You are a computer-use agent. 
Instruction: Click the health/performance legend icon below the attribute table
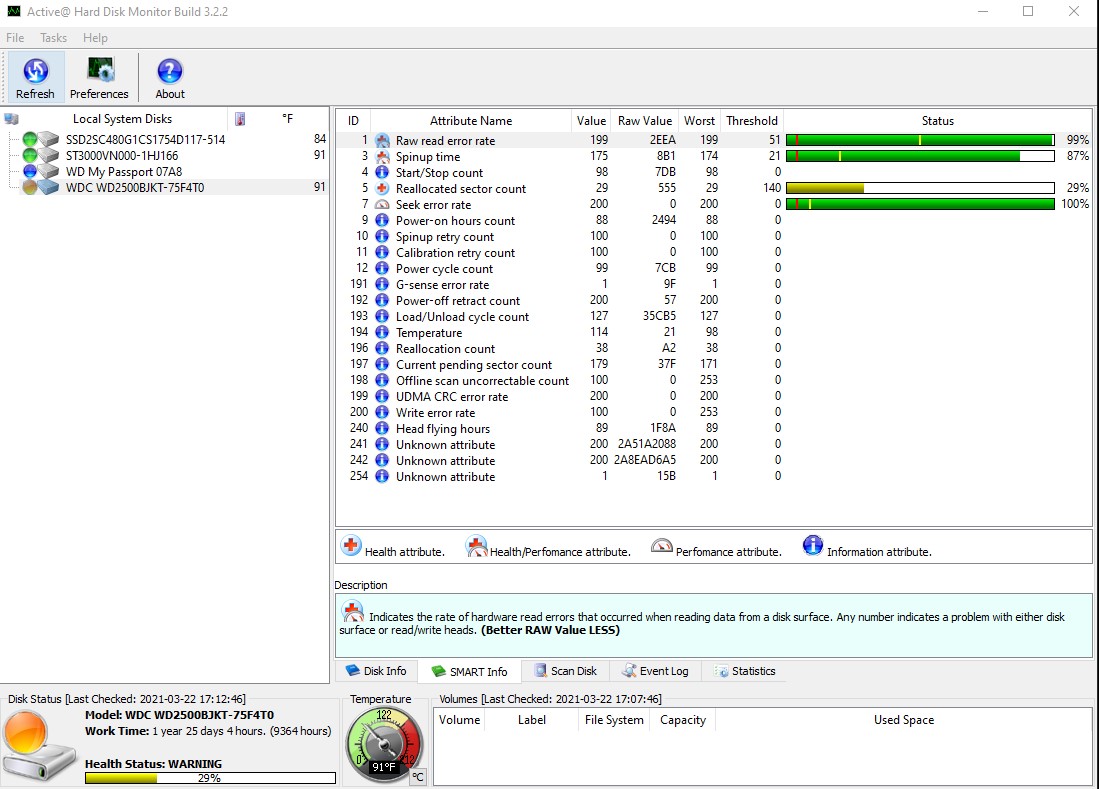point(475,546)
